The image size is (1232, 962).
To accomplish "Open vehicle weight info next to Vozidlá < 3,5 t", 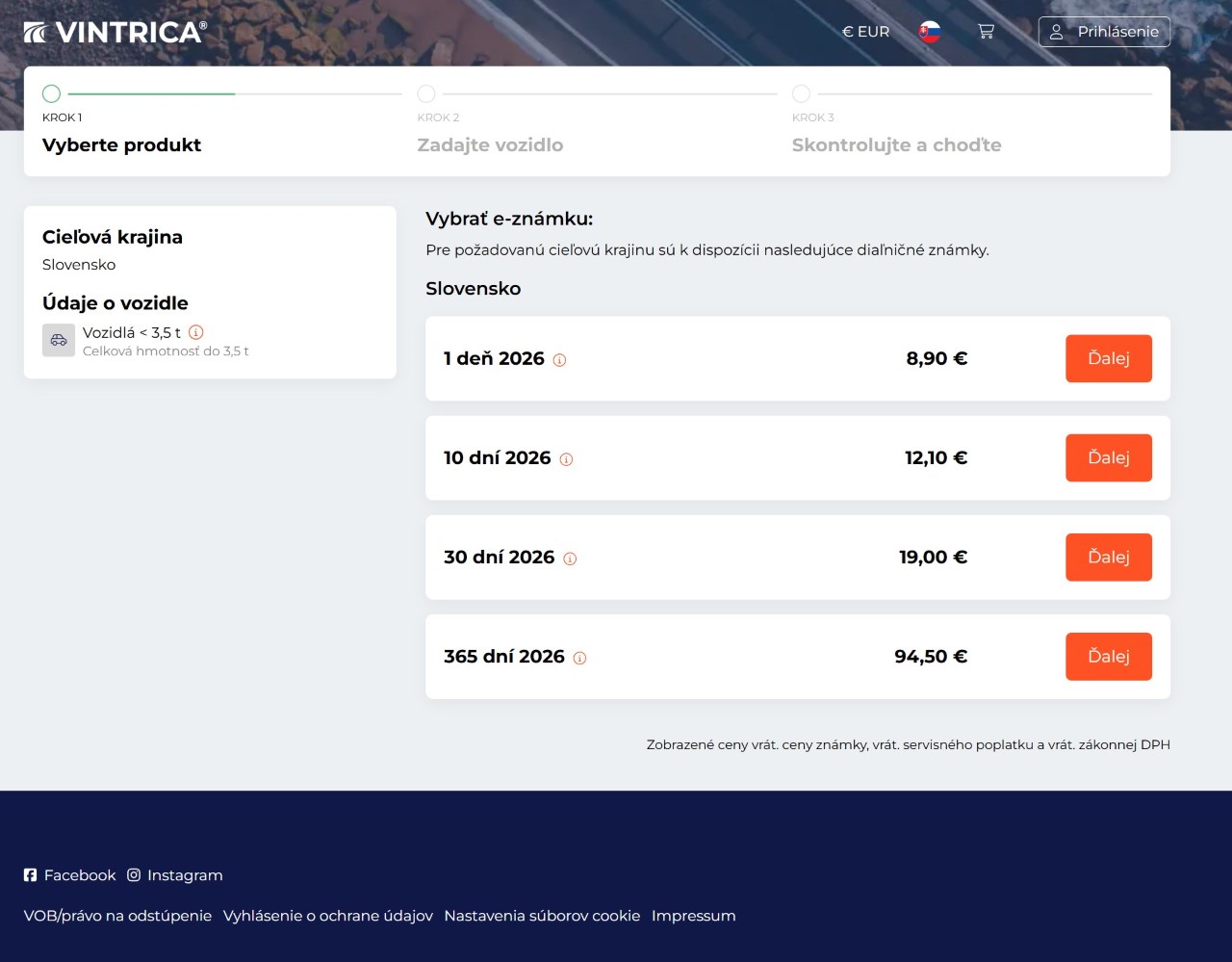I will pyautogui.click(x=196, y=332).
